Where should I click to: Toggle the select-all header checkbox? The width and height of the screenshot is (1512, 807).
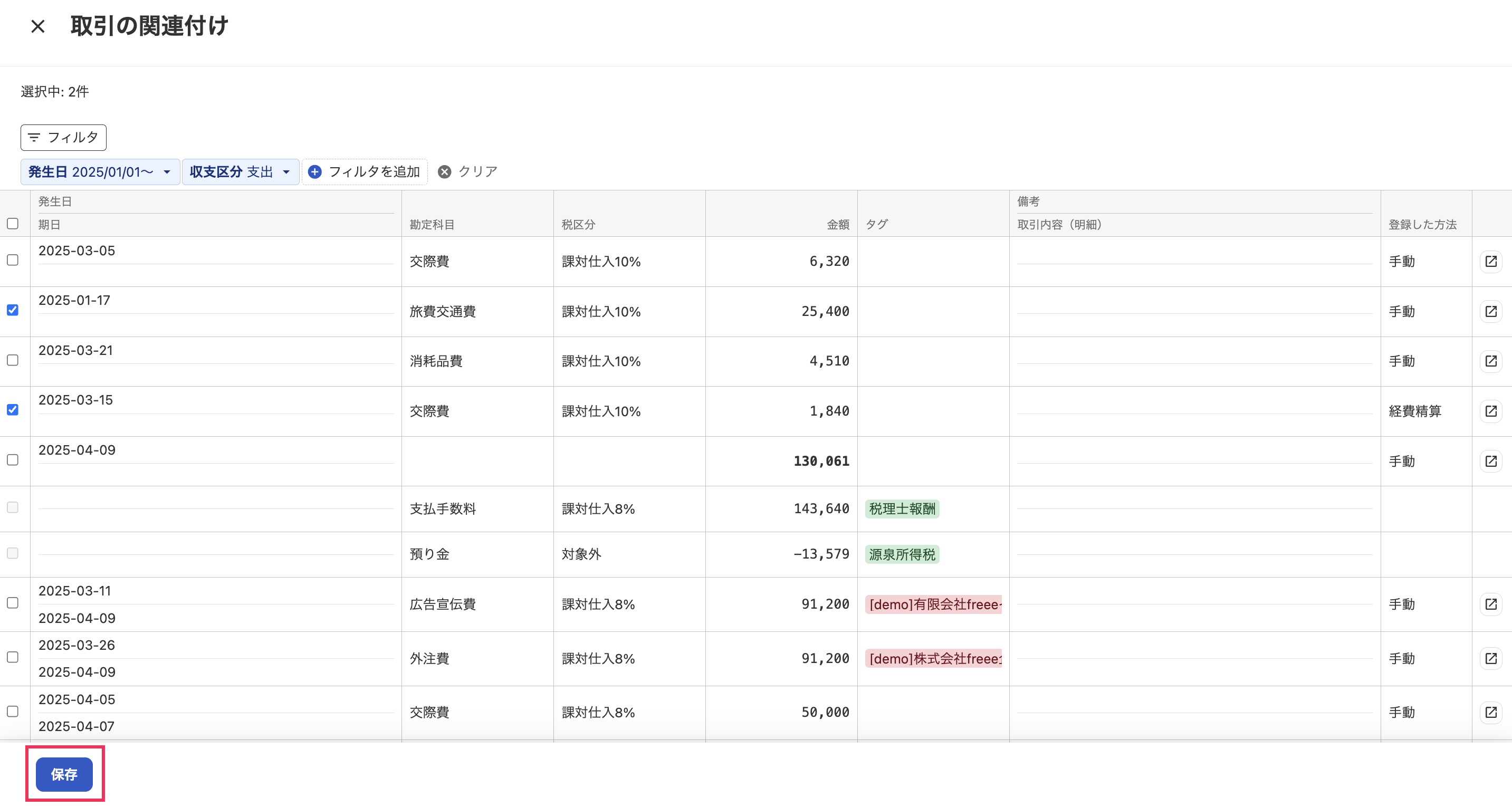[12, 224]
